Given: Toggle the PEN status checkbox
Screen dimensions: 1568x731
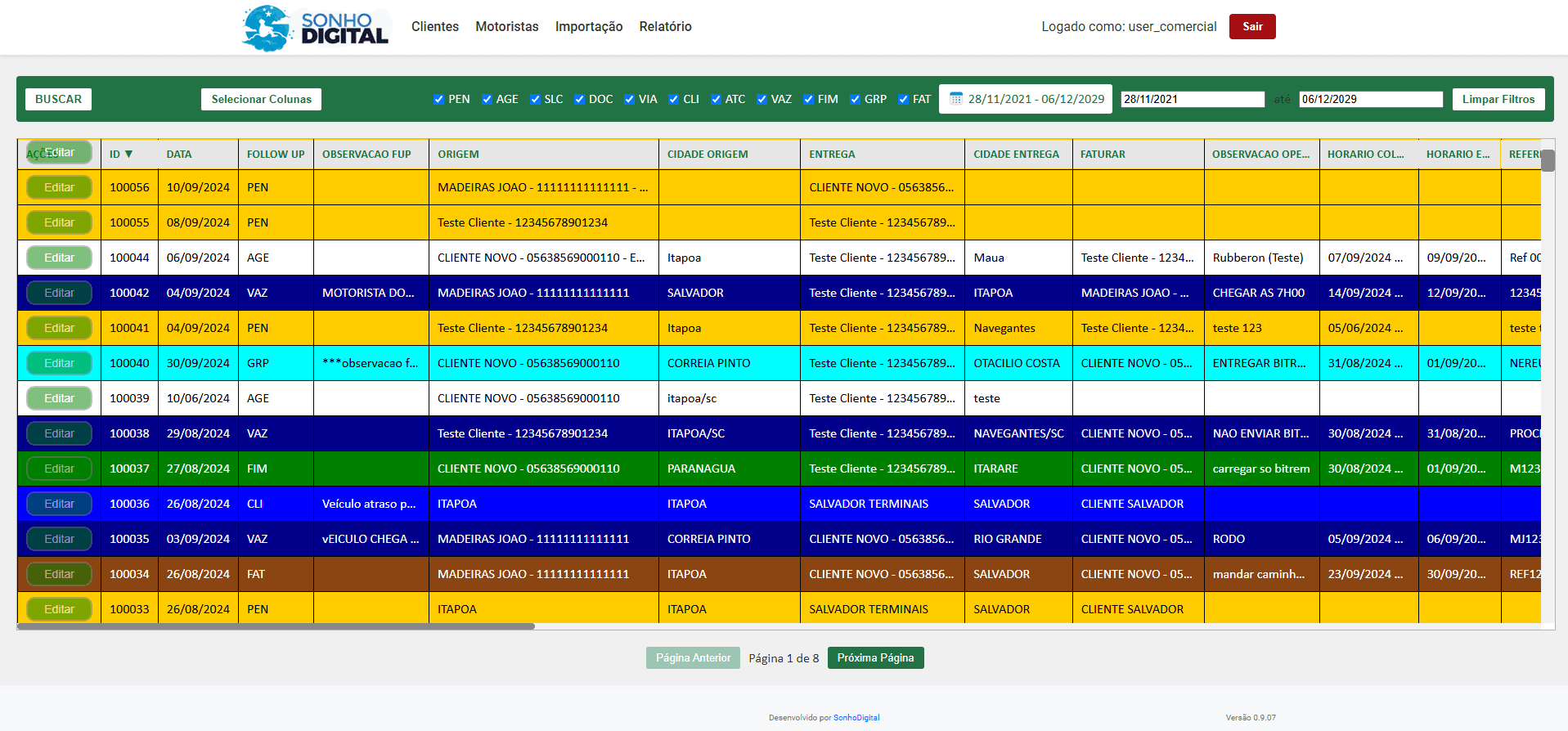Looking at the screenshot, I should tap(438, 99).
